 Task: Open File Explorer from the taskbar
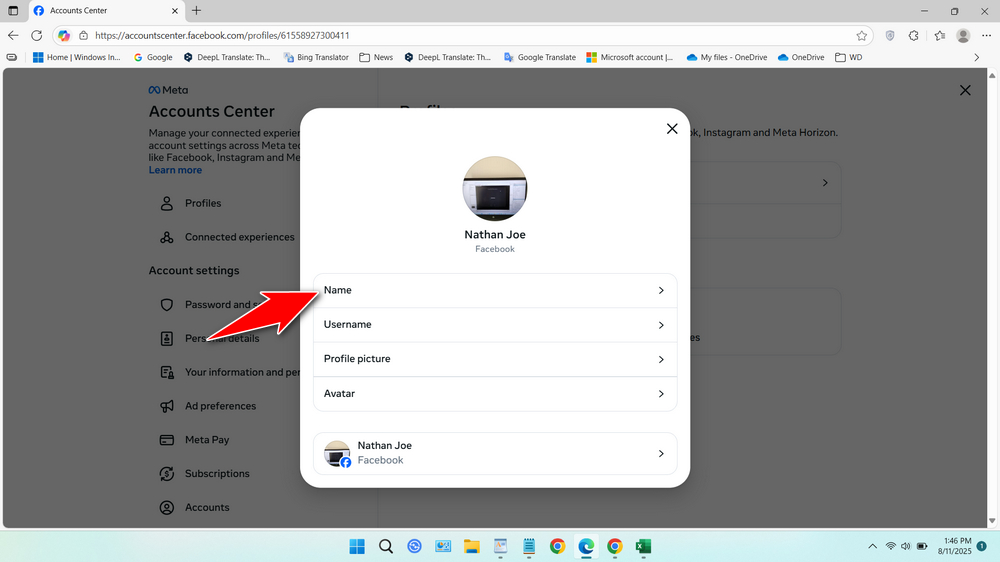coord(472,546)
